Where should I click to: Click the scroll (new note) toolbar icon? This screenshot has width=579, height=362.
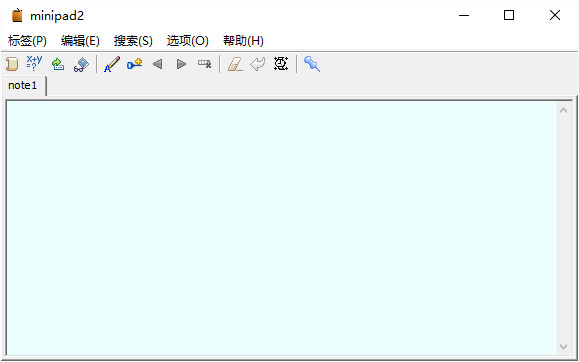pyautogui.click(x=12, y=64)
